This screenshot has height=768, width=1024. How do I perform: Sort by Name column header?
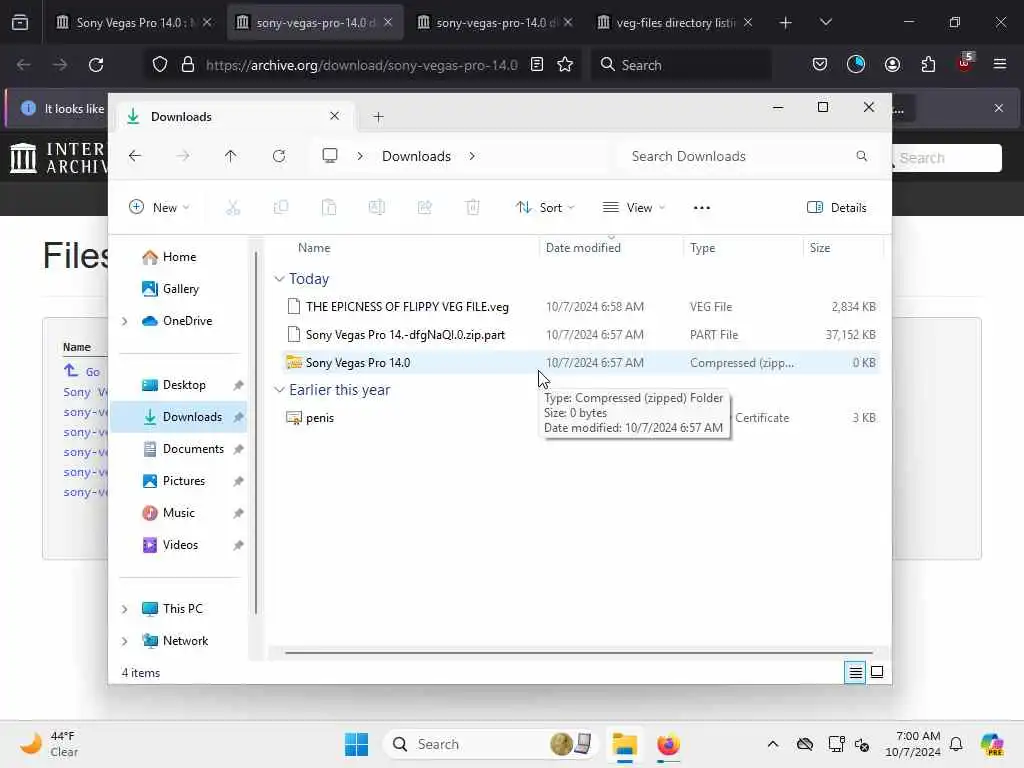pyautogui.click(x=314, y=248)
